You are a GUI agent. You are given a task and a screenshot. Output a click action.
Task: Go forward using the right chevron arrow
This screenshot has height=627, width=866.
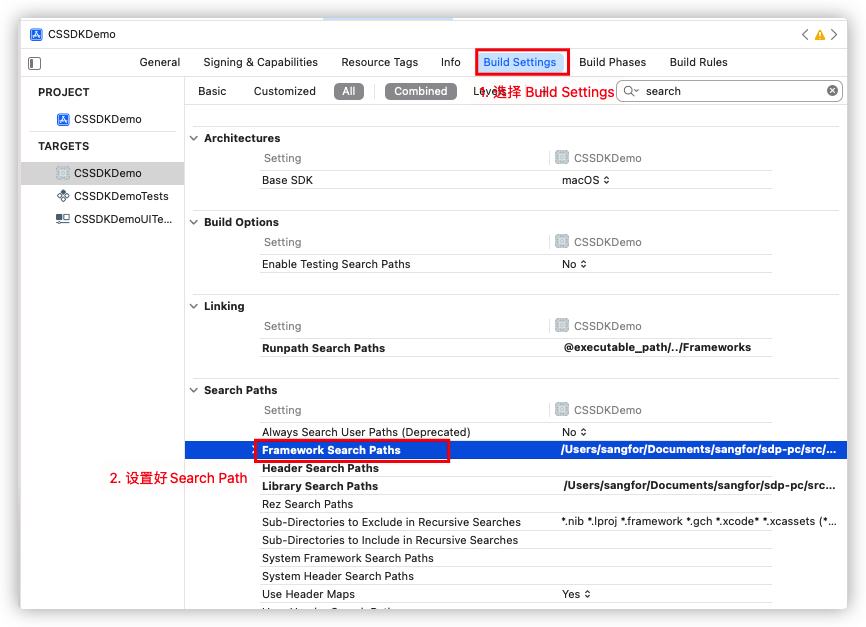pos(835,35)
